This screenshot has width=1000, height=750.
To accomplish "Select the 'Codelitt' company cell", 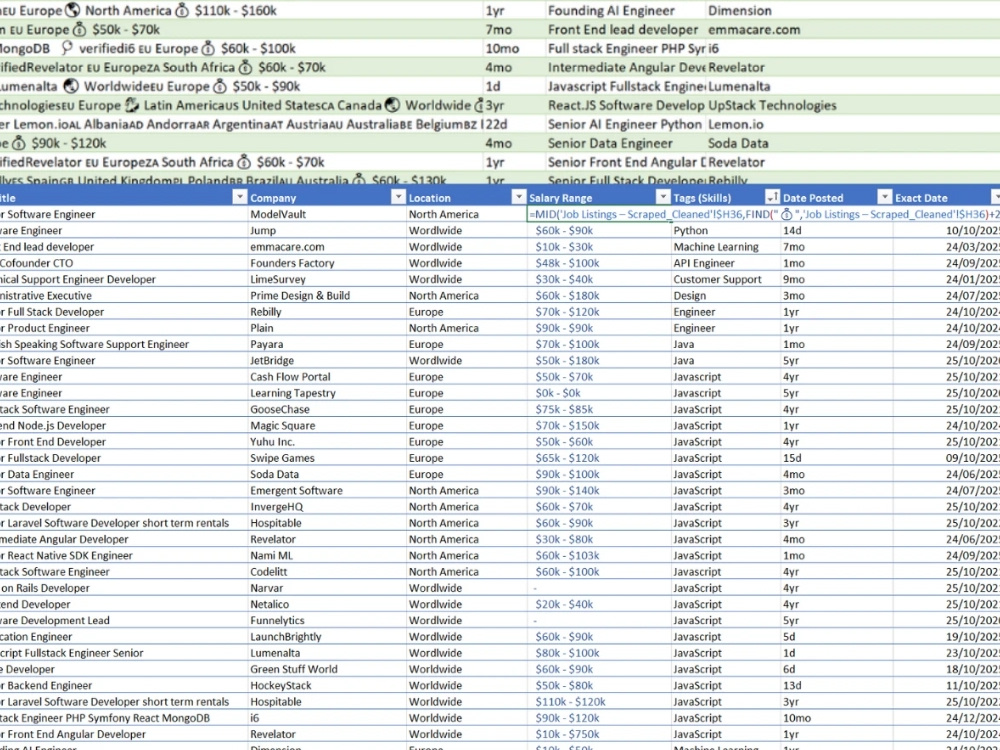I will pyautogui.click(x=327, y=572).
